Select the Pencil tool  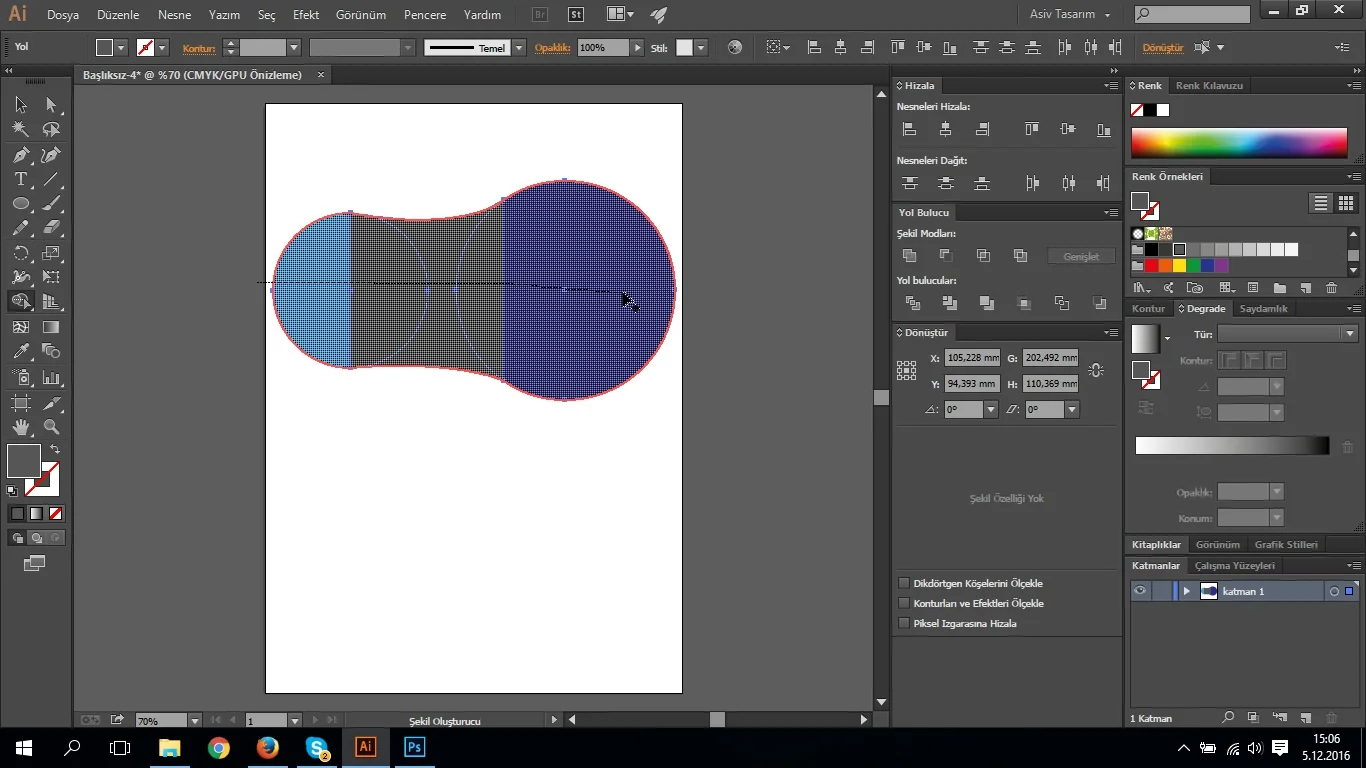click(x=21, y=228)
